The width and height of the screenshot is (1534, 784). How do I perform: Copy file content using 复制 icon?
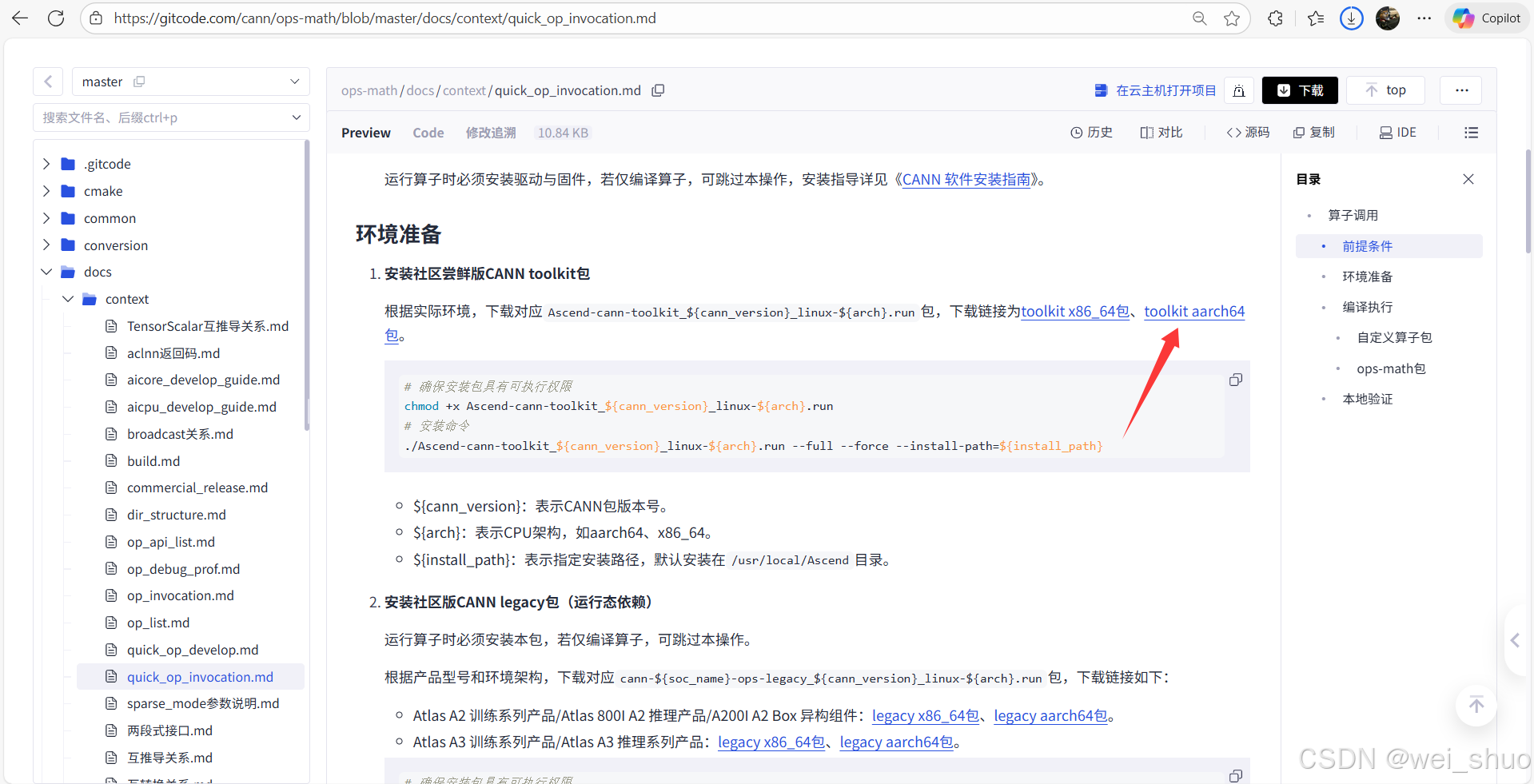1313,133
